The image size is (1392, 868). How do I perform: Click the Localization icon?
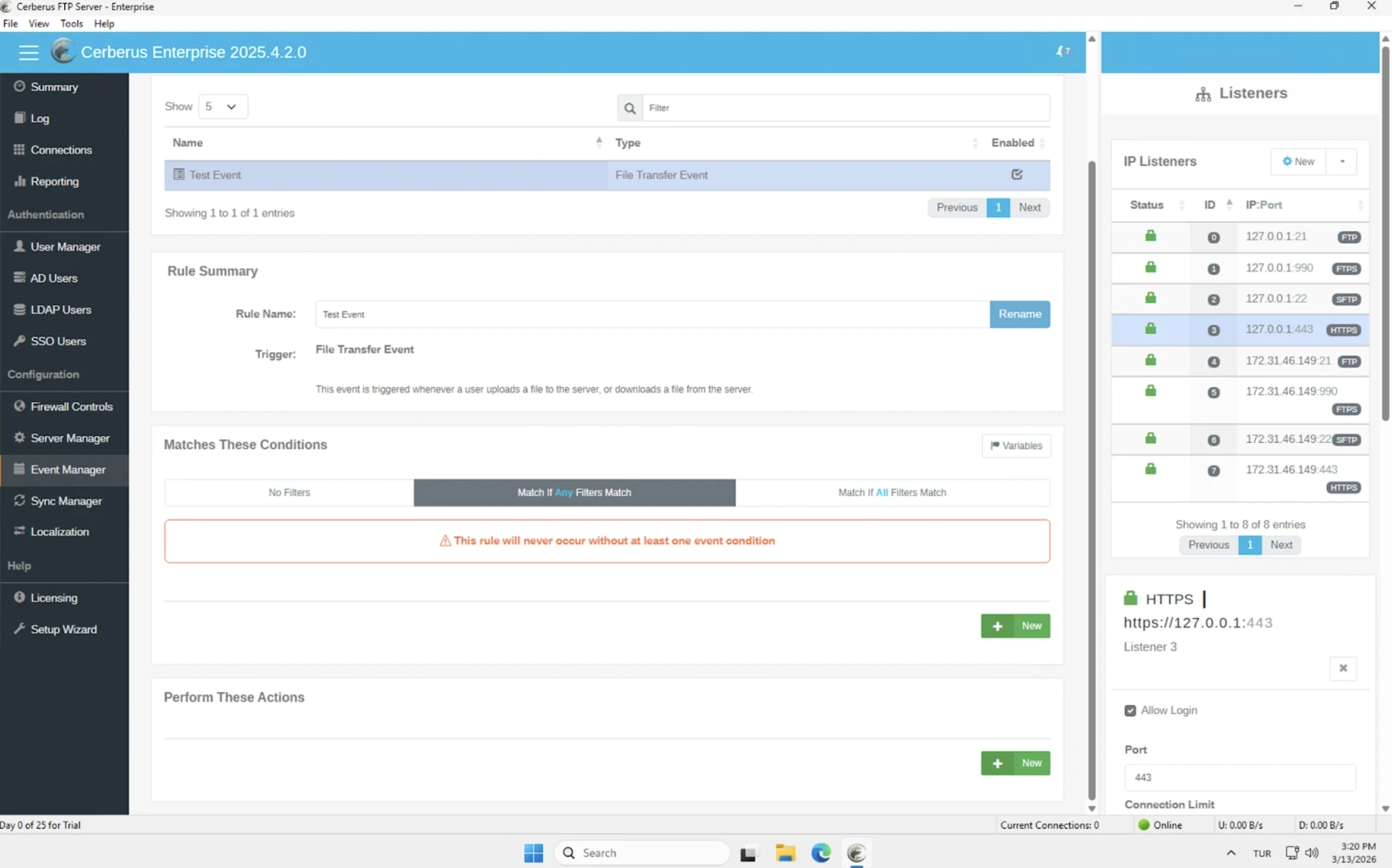click(x=20, y=531)
